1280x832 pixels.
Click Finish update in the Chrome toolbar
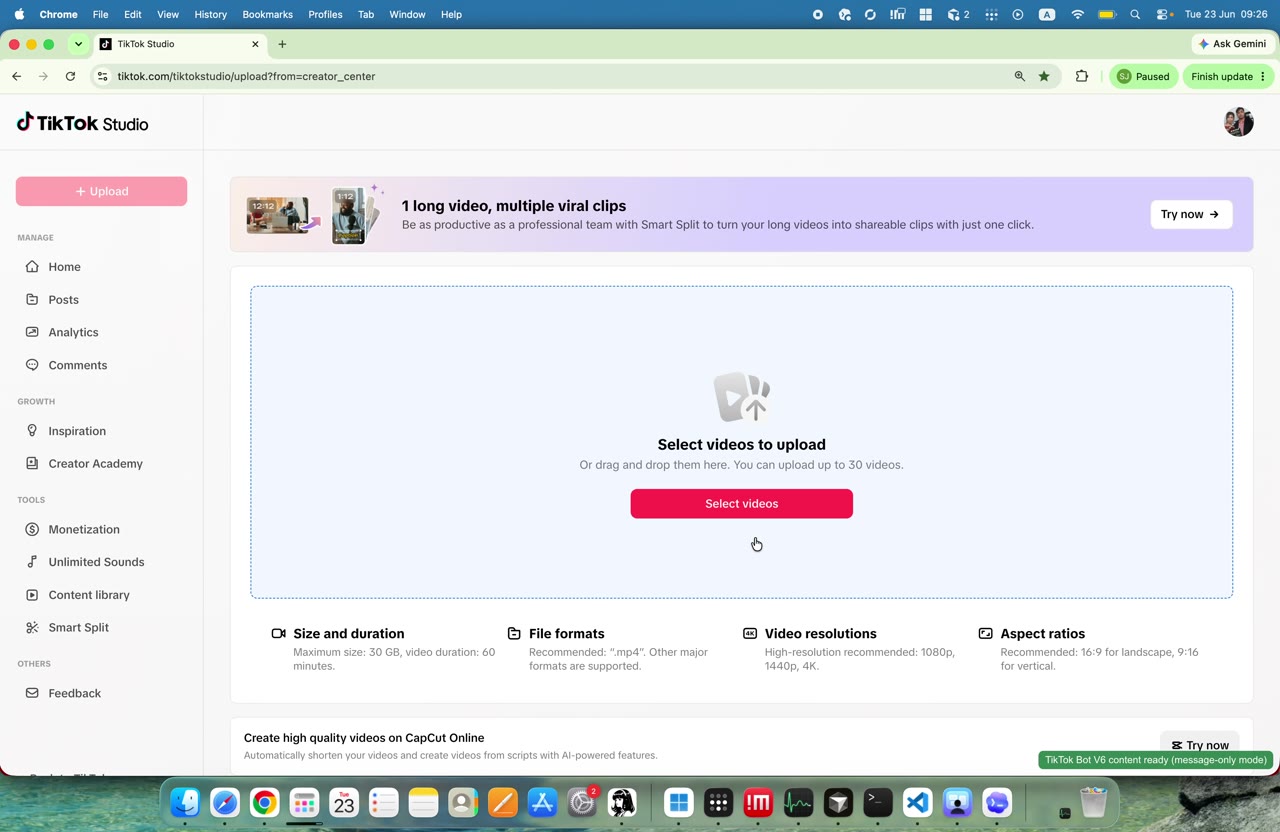(1229, 76)
